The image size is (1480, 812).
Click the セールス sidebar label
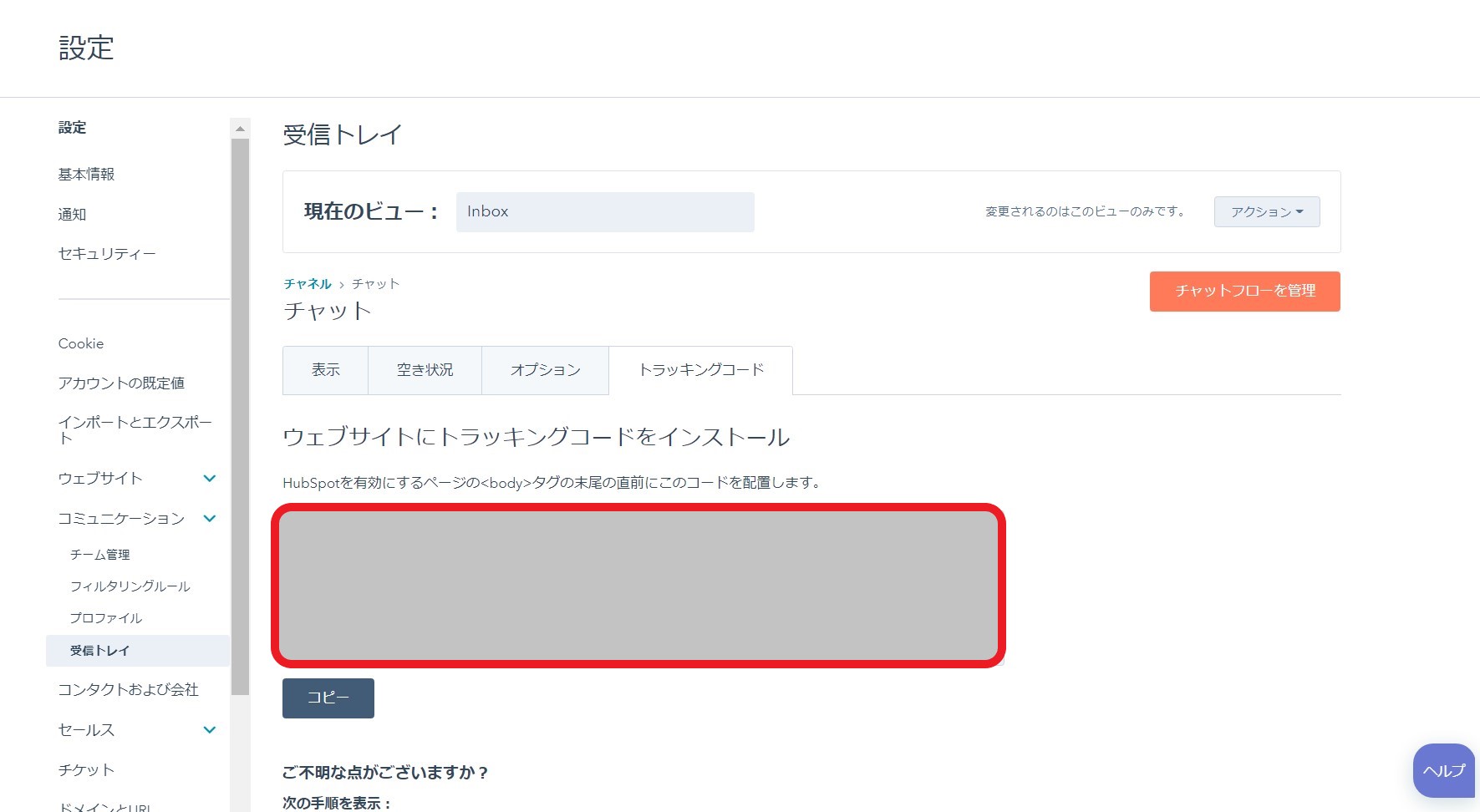(86, 730)
